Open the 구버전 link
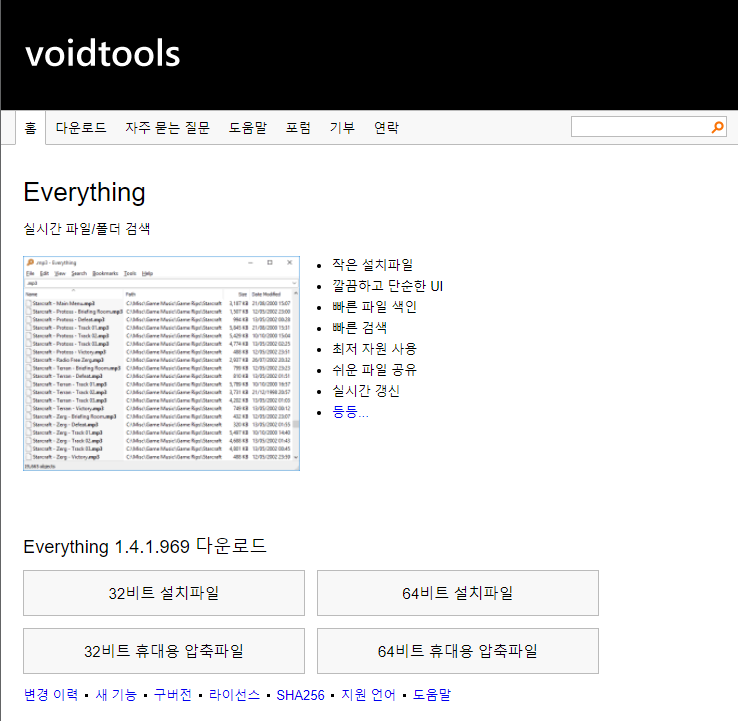The image size is (738, 721). coord(173,695)
